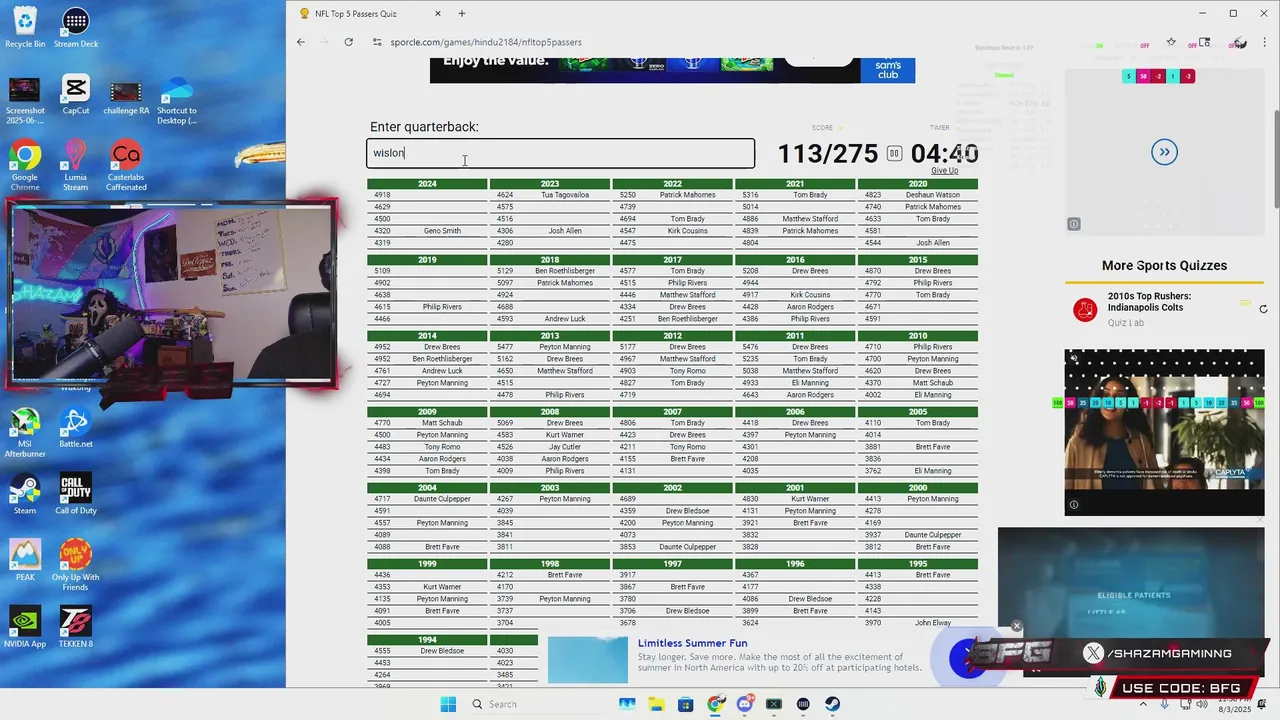Launch TEKKEN 8 from desktop
The image size is (1280, 720).
tap(75, 627)
